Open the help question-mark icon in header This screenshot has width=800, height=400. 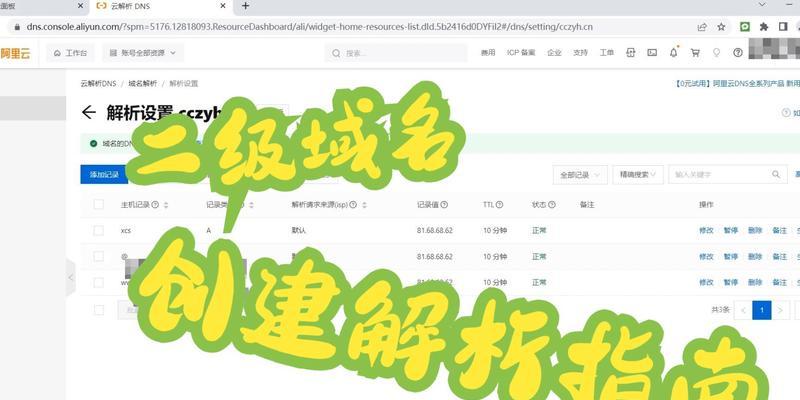point(738,53)
